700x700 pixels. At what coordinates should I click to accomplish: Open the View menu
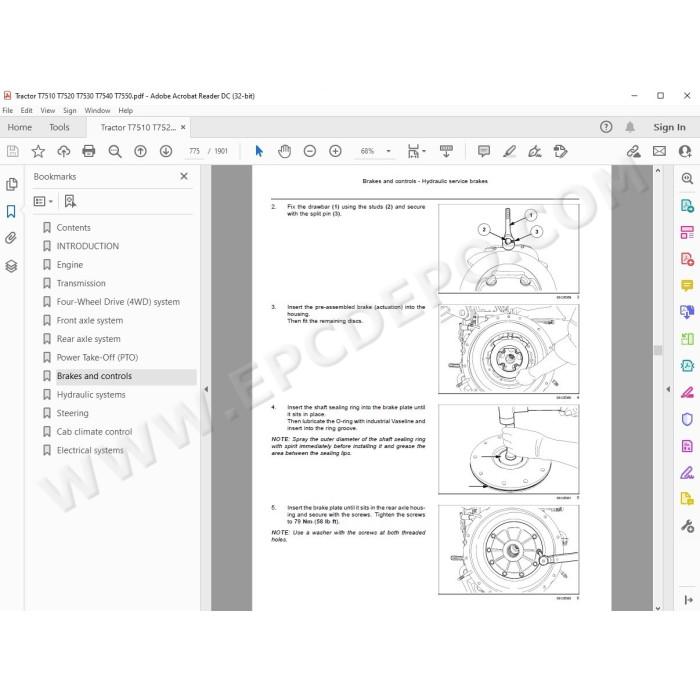(47, 110)
